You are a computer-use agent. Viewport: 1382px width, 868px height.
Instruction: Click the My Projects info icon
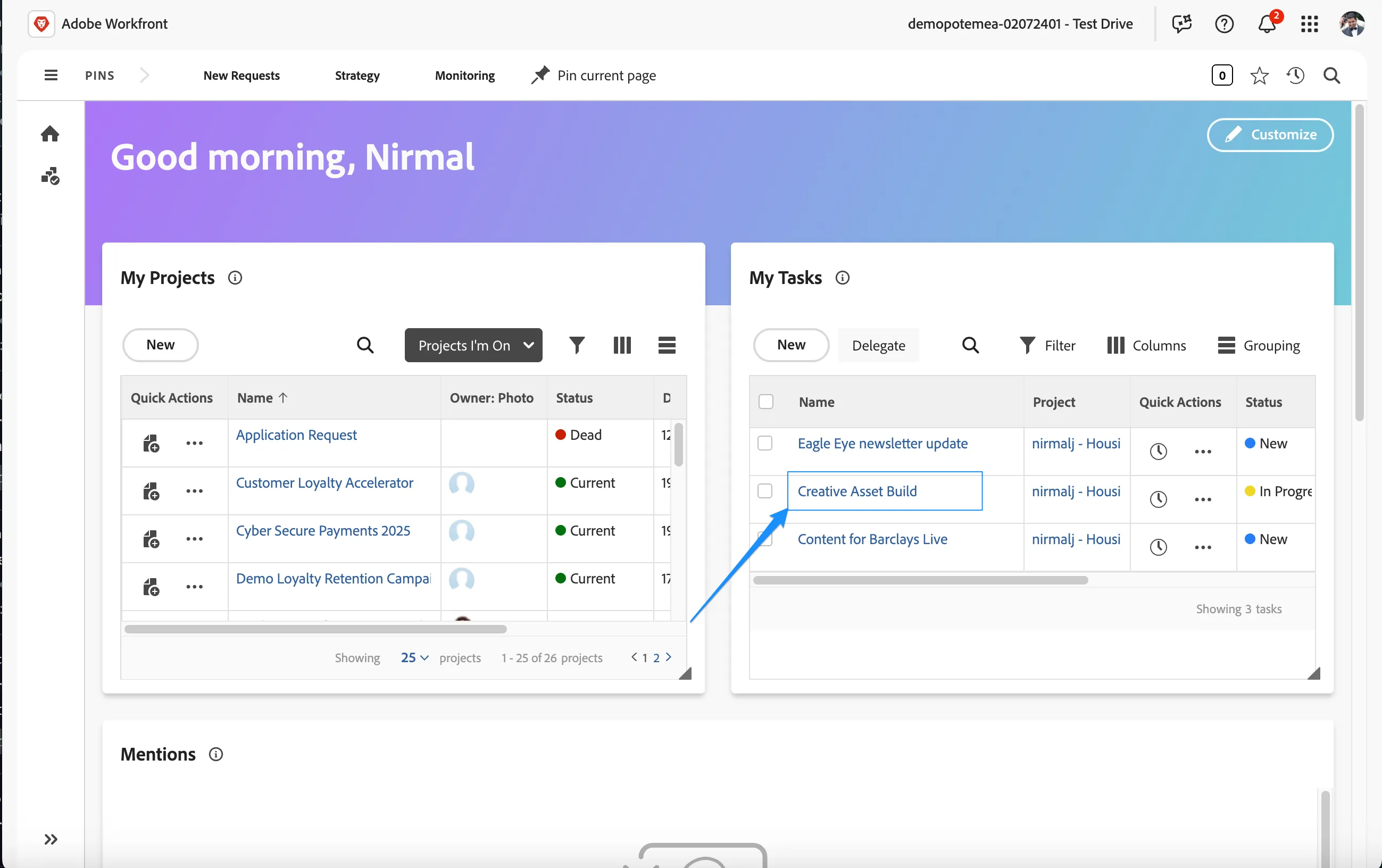coord(235,278)
